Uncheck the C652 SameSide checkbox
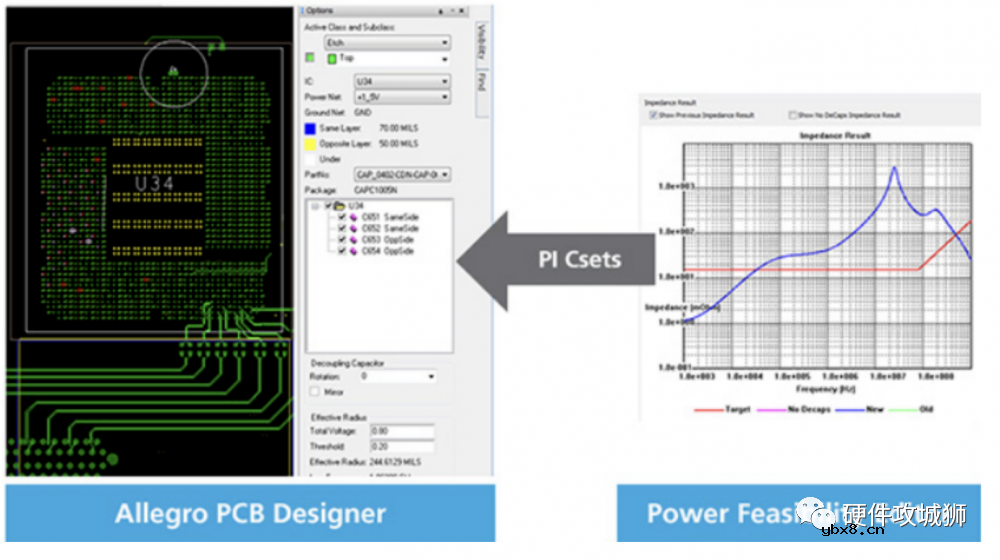Viewport: 1000px width, 560px height. click(342, 229)
